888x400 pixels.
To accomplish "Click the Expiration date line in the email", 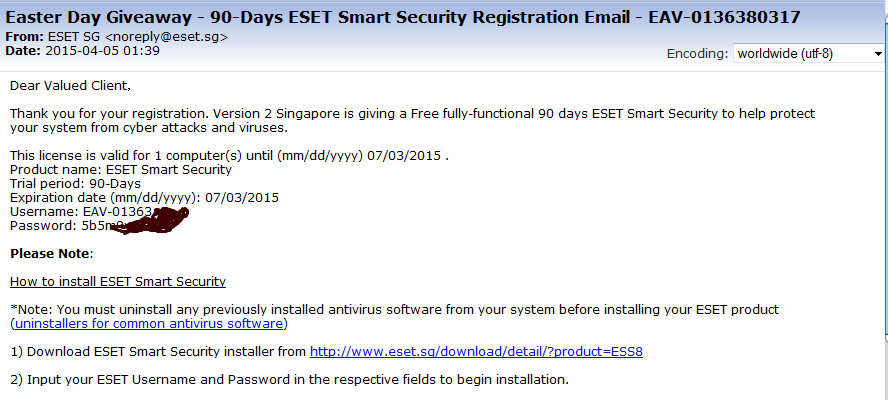I will tap(145, 198).
